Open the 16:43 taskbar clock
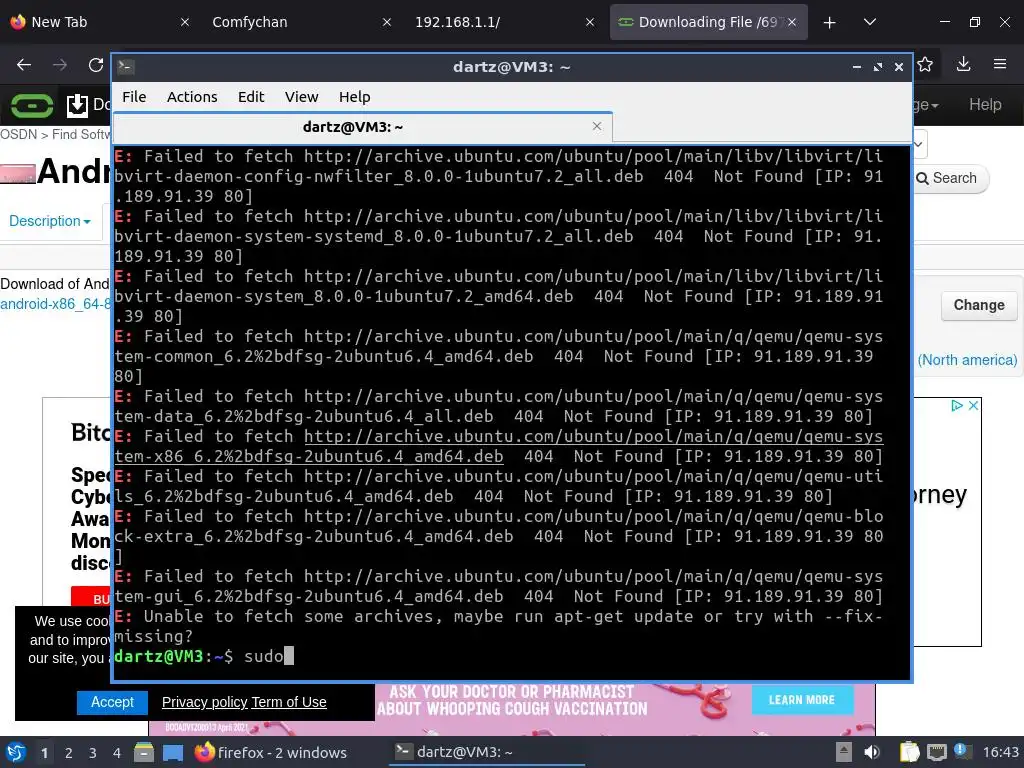Screen dimensions: 1024x768 (1000, 752)
